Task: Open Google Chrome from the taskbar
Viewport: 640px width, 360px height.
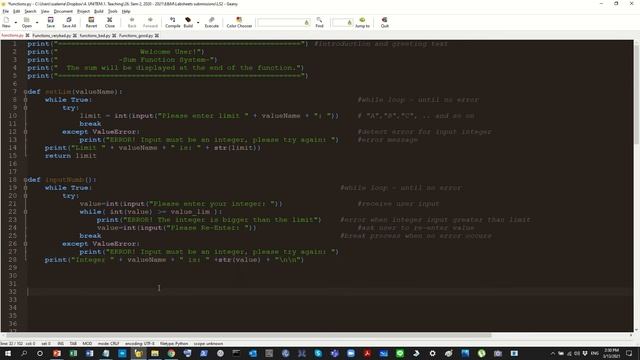Action: [x=171, y=353]
